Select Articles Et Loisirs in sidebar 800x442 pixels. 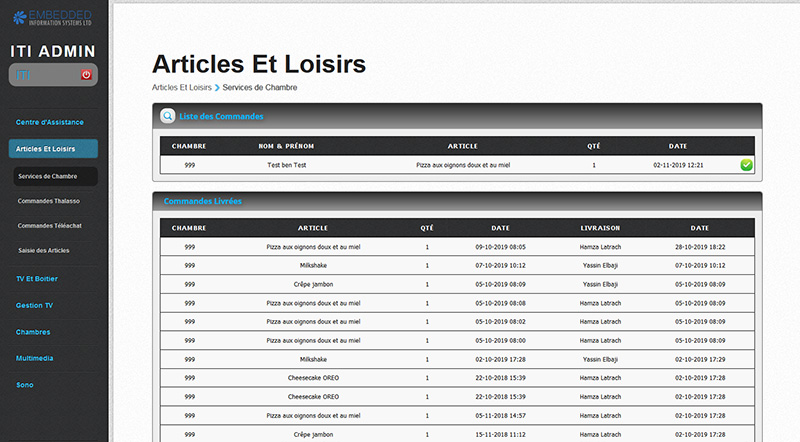pyautogui.click(x=46, y=149)
